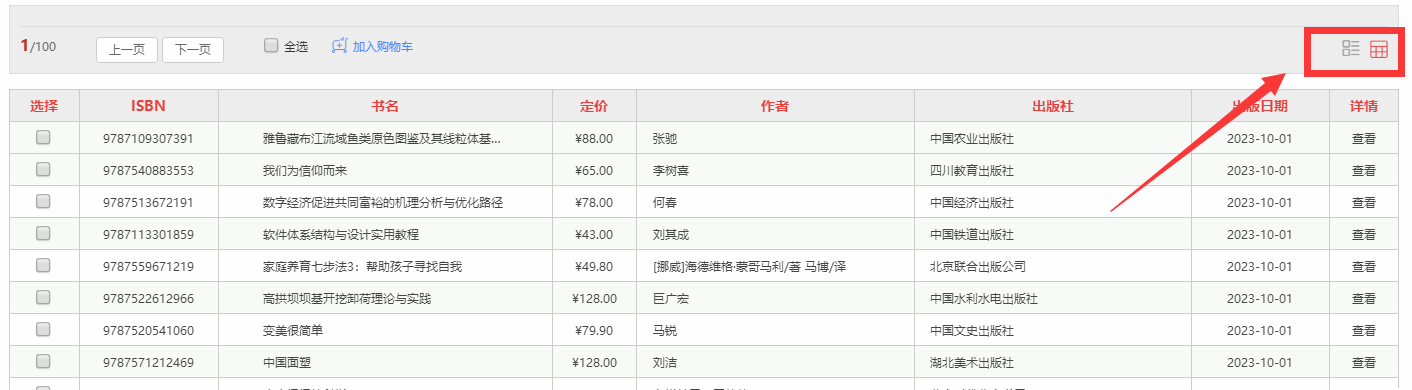
Task: Go to previous page with 上一页
Action: [127, 50]
